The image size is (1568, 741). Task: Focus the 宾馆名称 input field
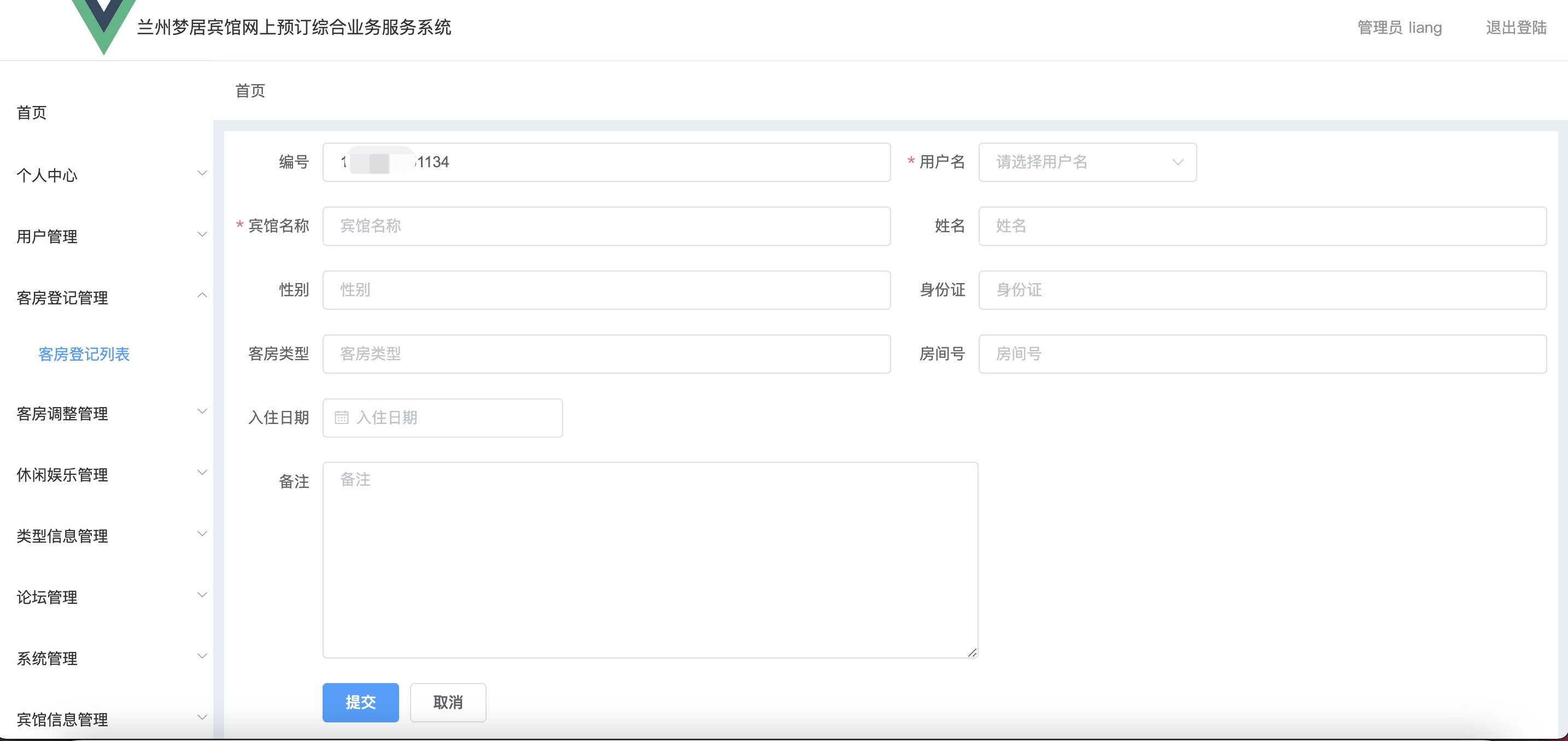click(606, 226)
